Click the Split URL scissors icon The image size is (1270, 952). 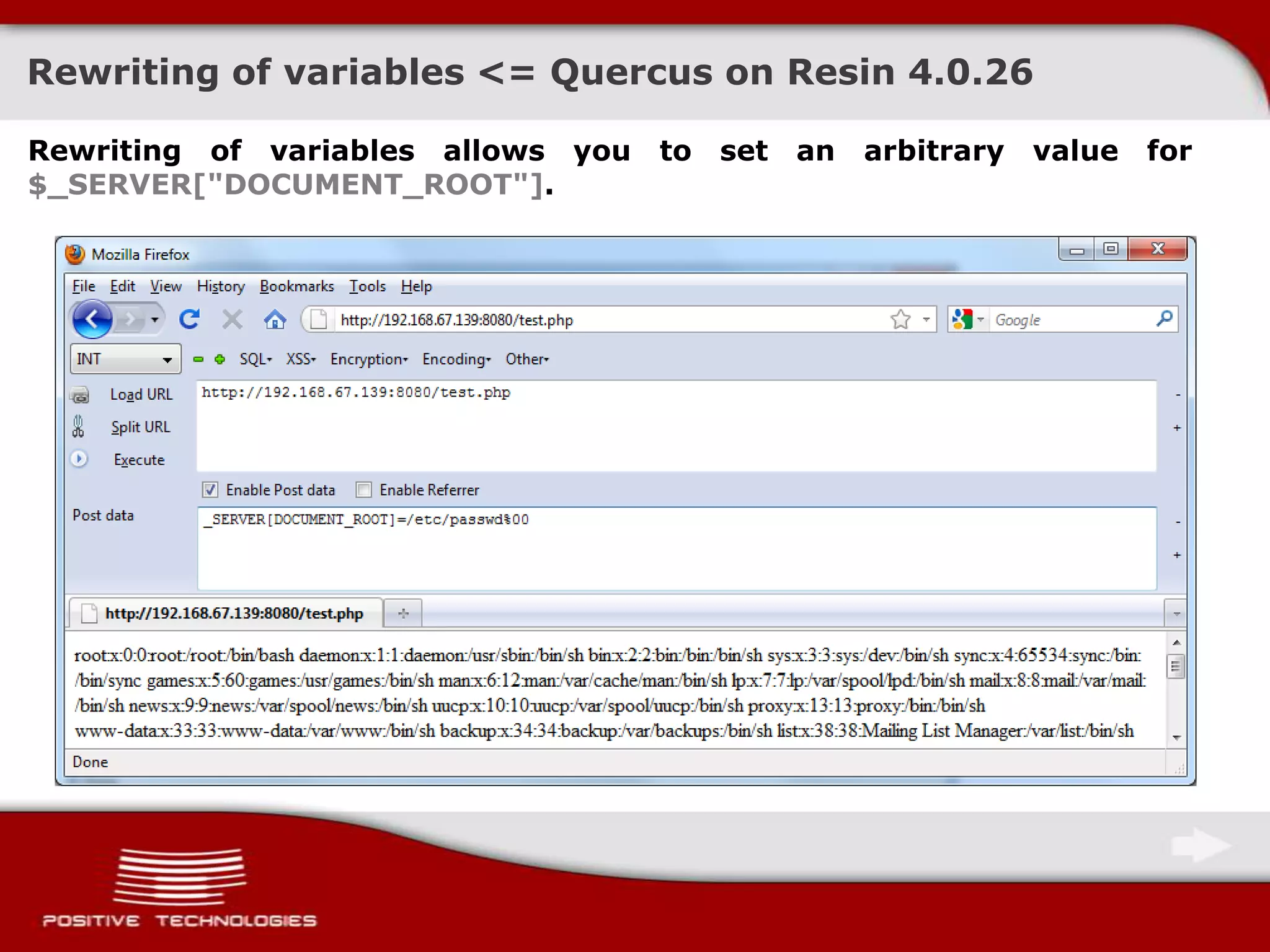tap(78, 426)
